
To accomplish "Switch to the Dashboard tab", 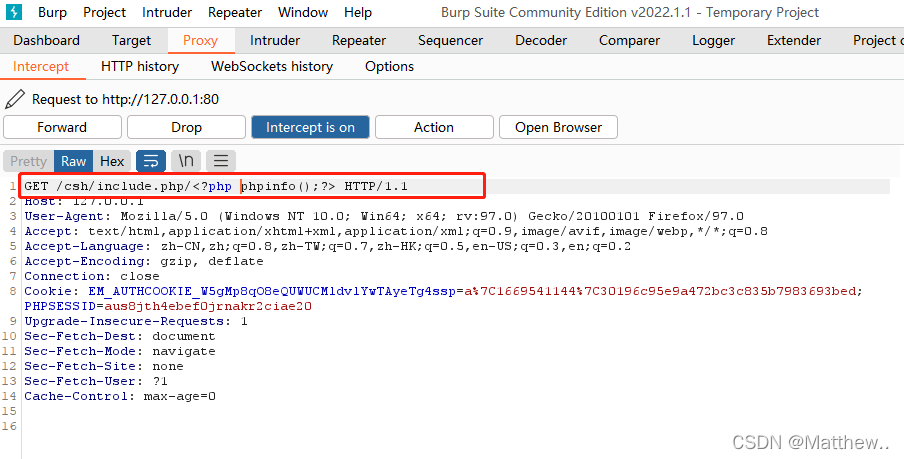I will [46, 40].
